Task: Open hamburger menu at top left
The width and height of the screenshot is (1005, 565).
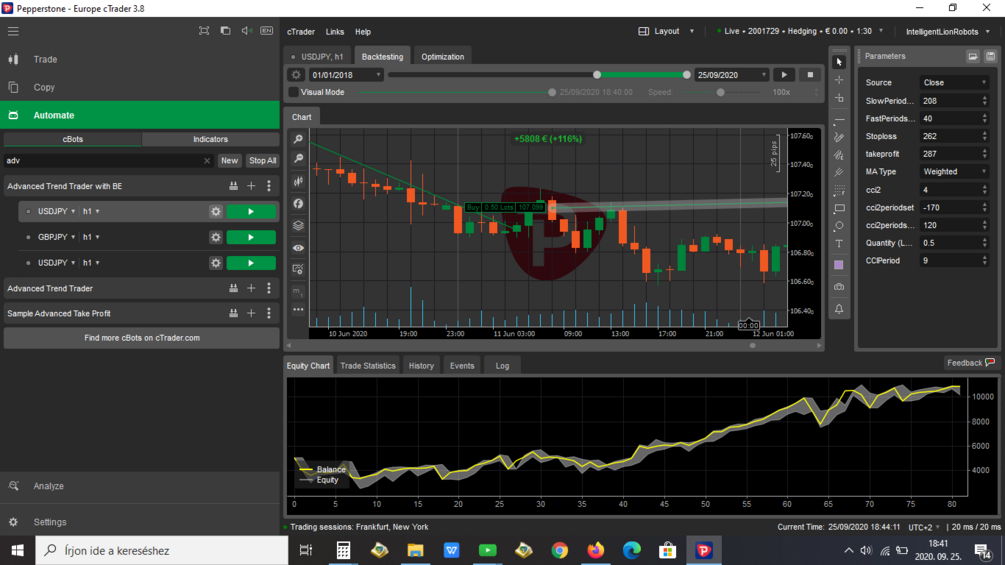Action: click(13, 31)
